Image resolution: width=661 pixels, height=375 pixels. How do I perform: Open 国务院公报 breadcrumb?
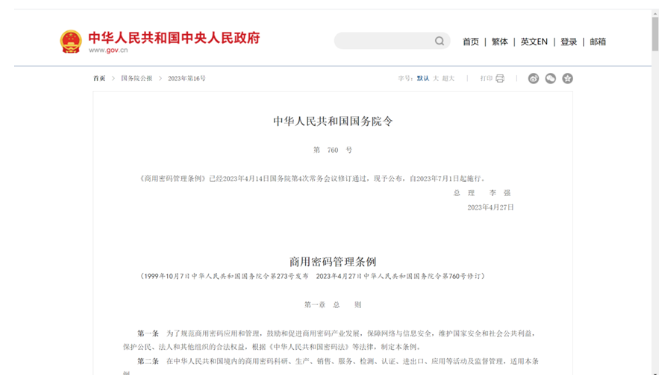(137, 78)
